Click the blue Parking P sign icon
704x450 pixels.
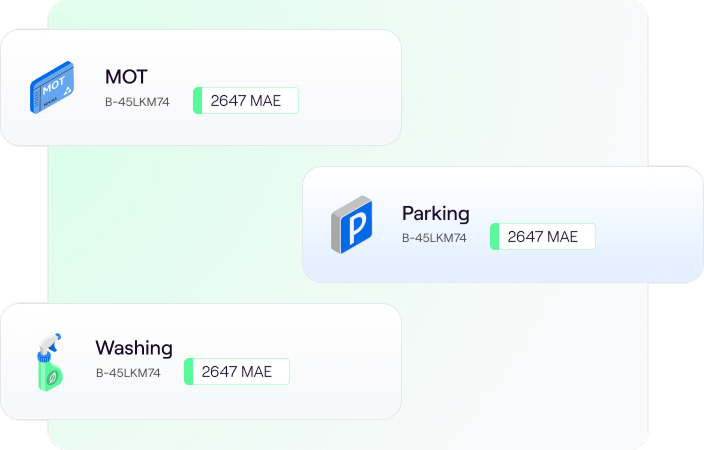tap(351, 224)
